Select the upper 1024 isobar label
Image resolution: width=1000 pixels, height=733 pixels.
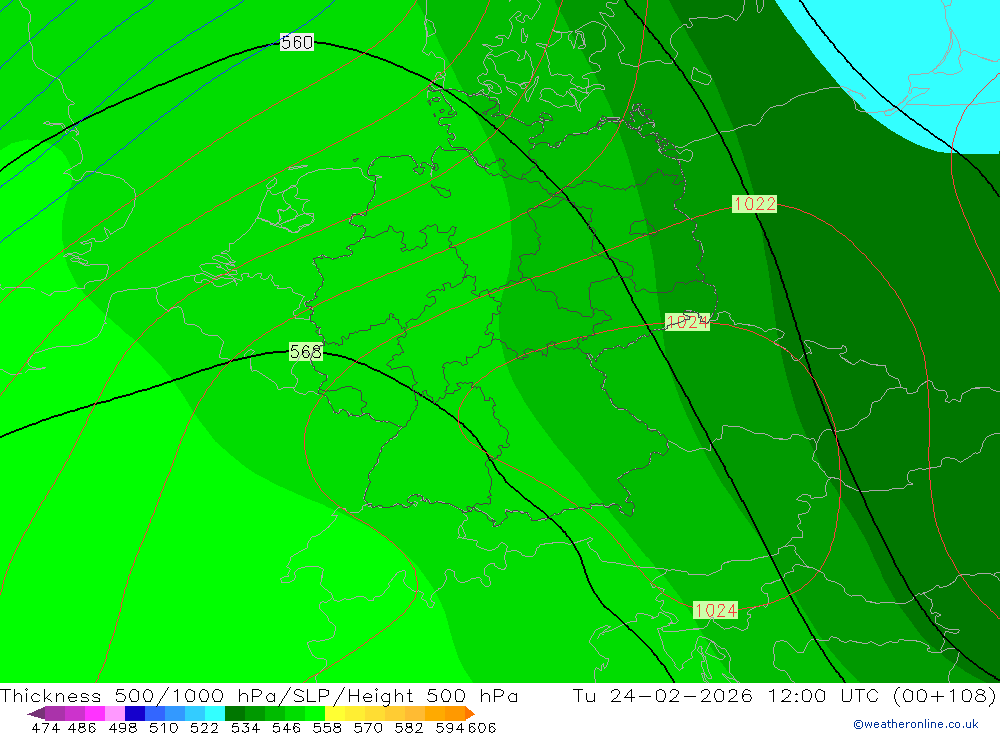pos(687,322)
